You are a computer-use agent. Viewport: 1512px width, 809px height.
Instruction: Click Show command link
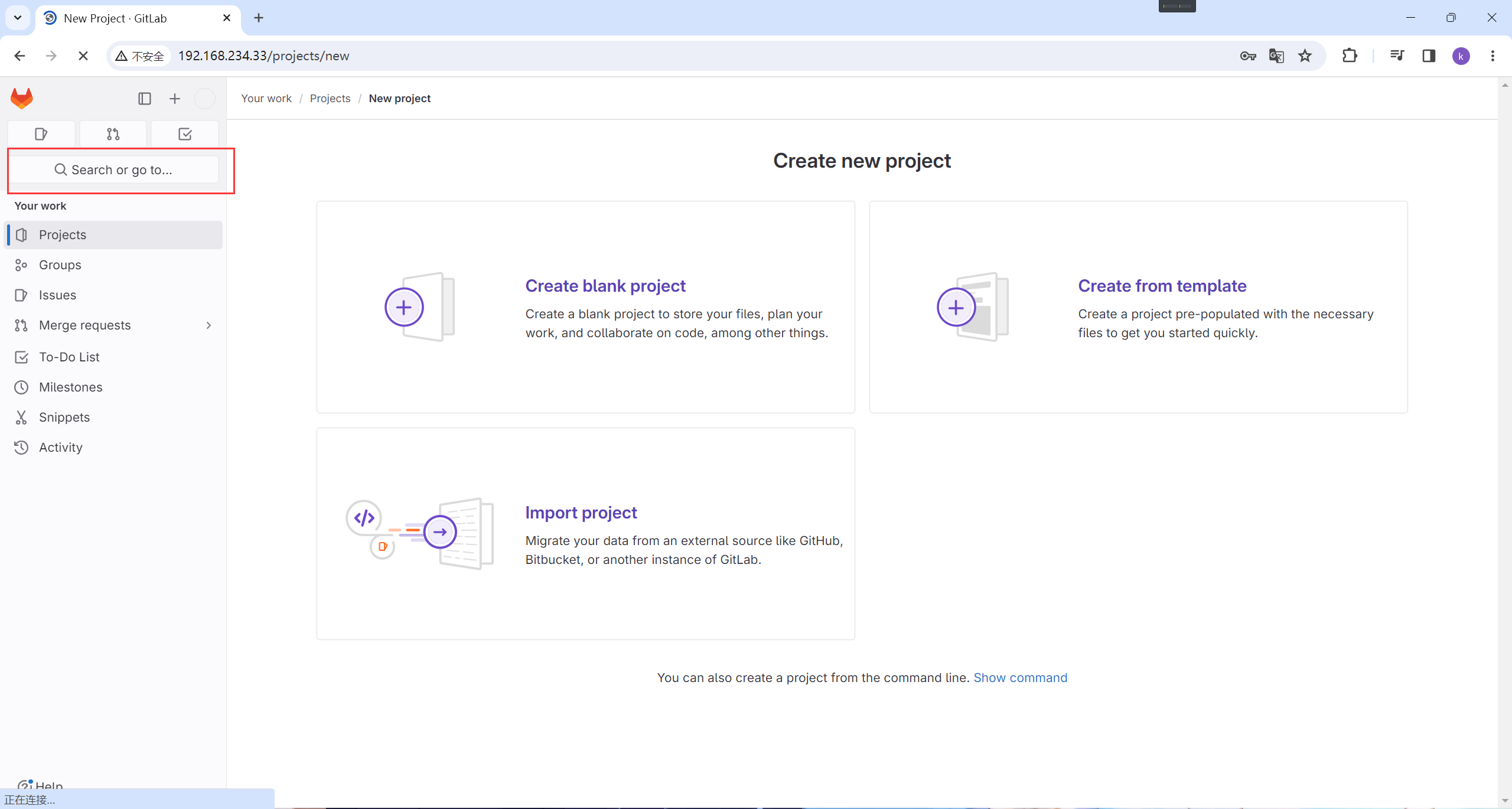1020,678
